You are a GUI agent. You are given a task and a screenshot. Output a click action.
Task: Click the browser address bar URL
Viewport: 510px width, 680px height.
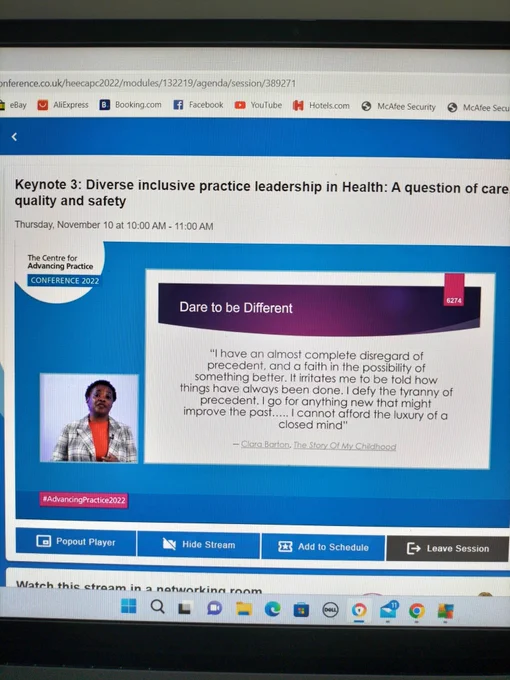[148, 83]
